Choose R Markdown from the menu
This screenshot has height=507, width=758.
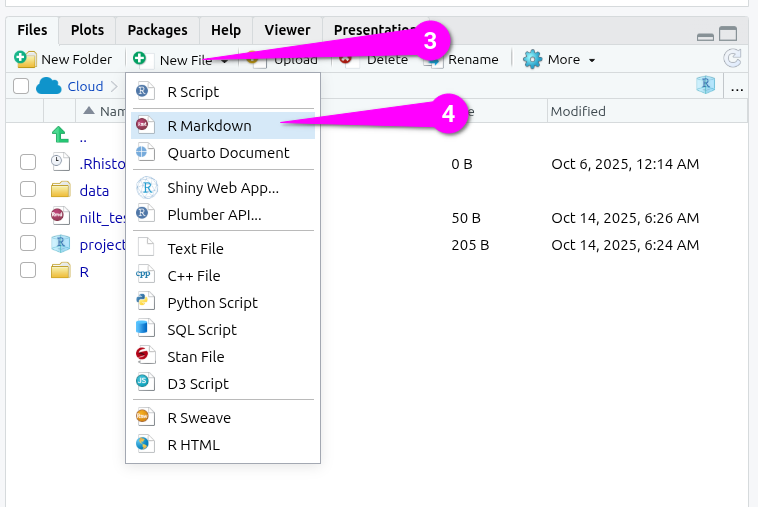tap(223, 126)
